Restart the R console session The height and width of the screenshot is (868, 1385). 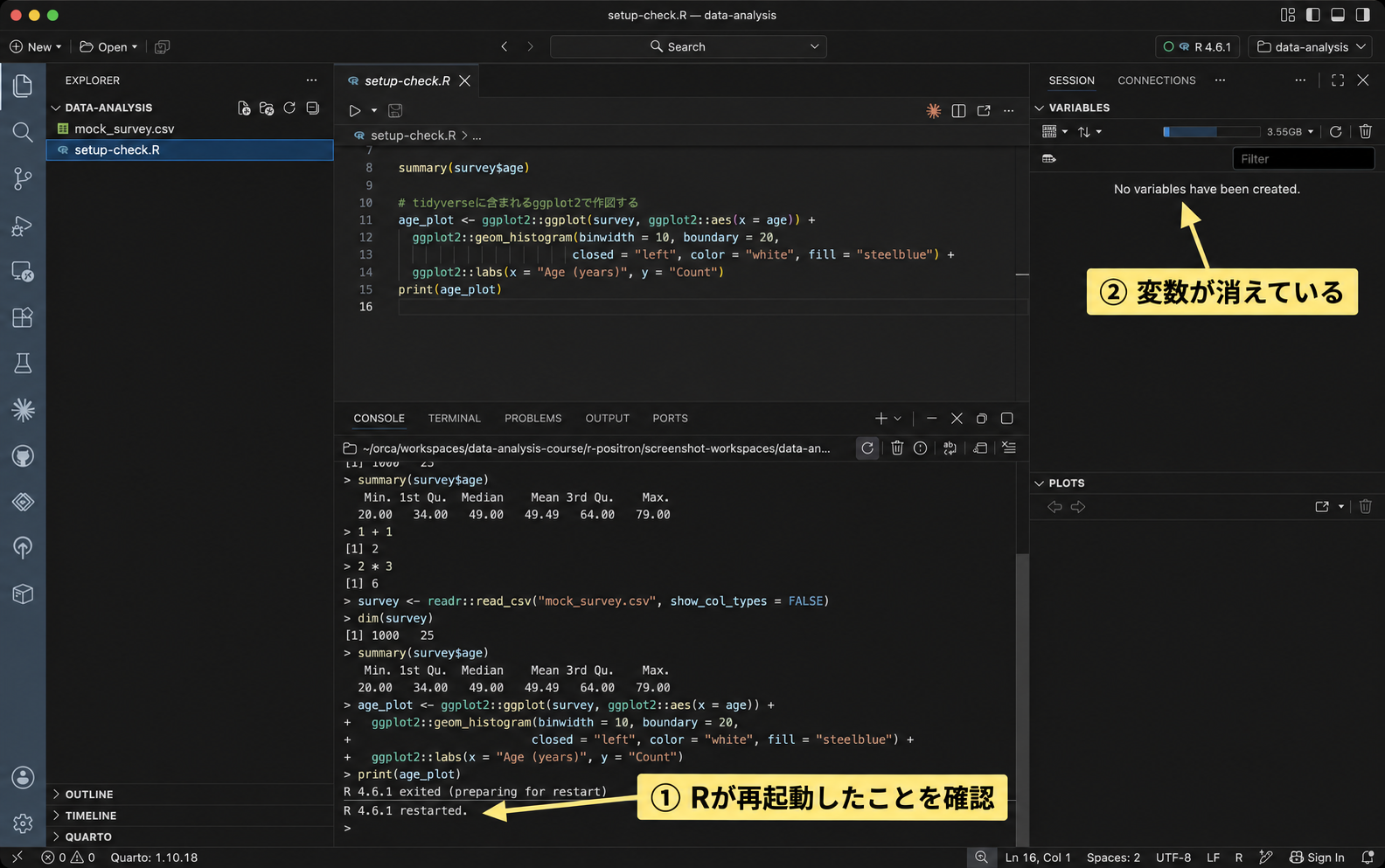(x=867, y=448)
